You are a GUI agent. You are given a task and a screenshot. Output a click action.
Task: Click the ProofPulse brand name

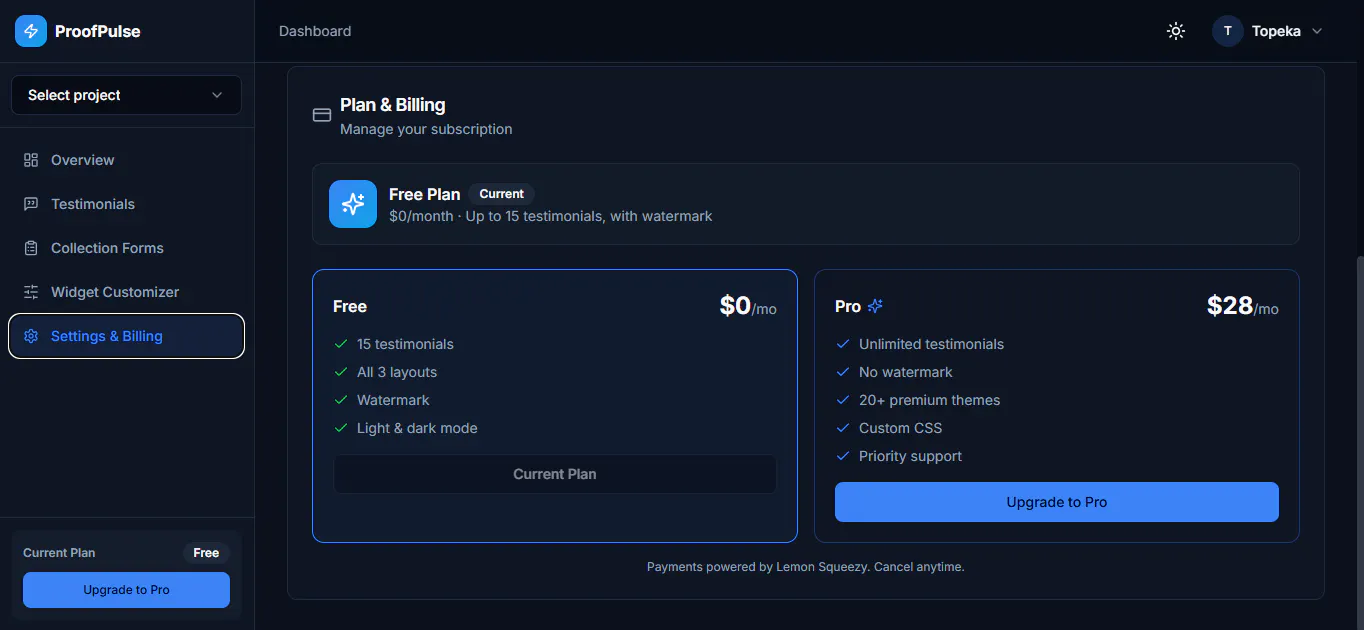click(x=98, y=31)
